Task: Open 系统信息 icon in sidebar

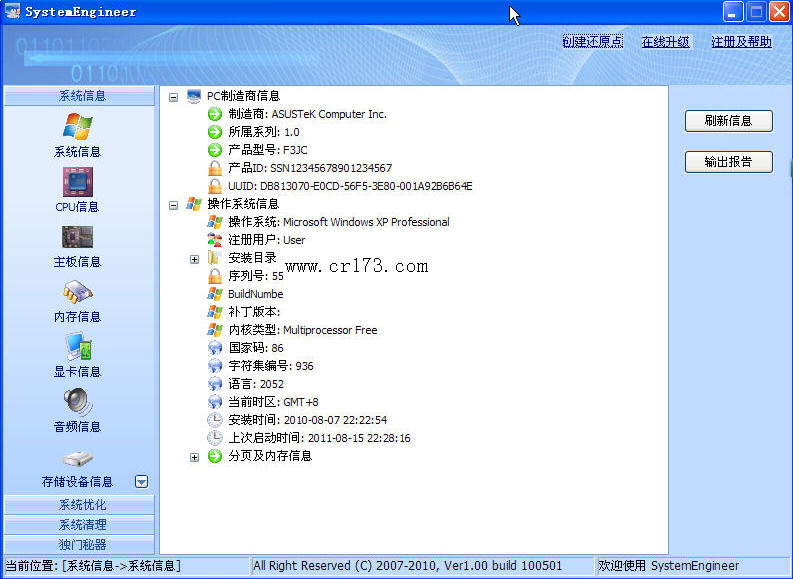Action: click(x=78, y=126)
